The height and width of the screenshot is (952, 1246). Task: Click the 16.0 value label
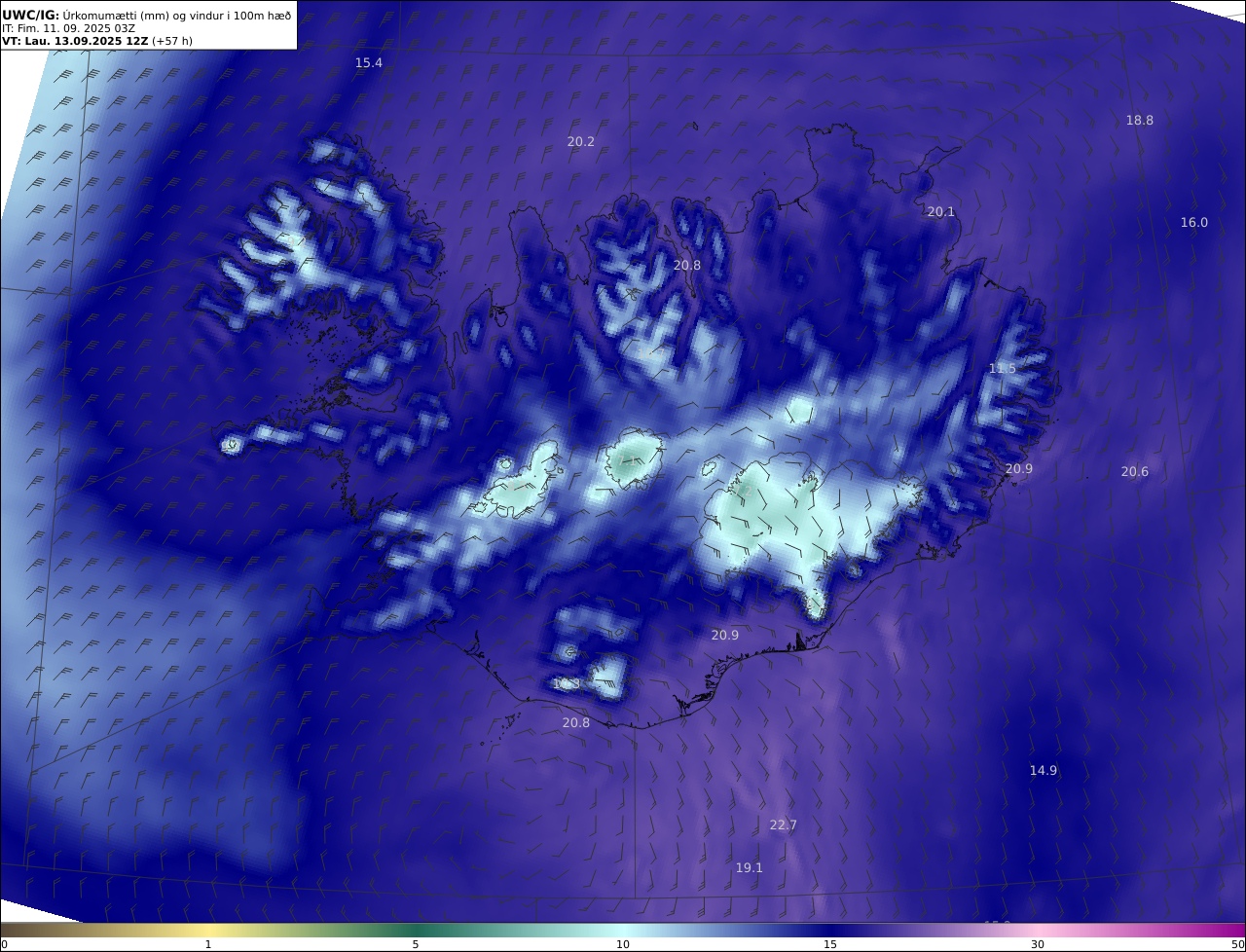click(1194, 222)
